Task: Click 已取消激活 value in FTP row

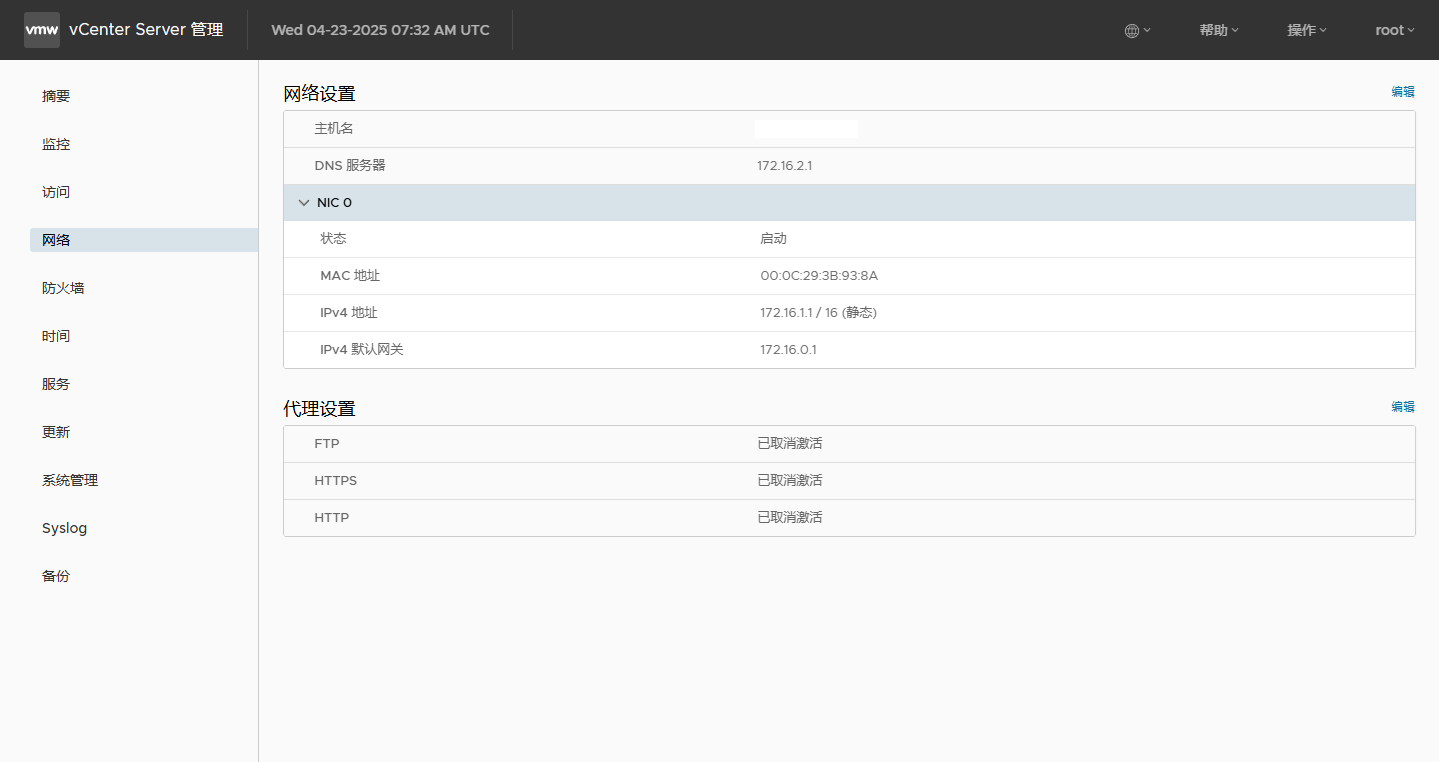Action: (789, 444)
